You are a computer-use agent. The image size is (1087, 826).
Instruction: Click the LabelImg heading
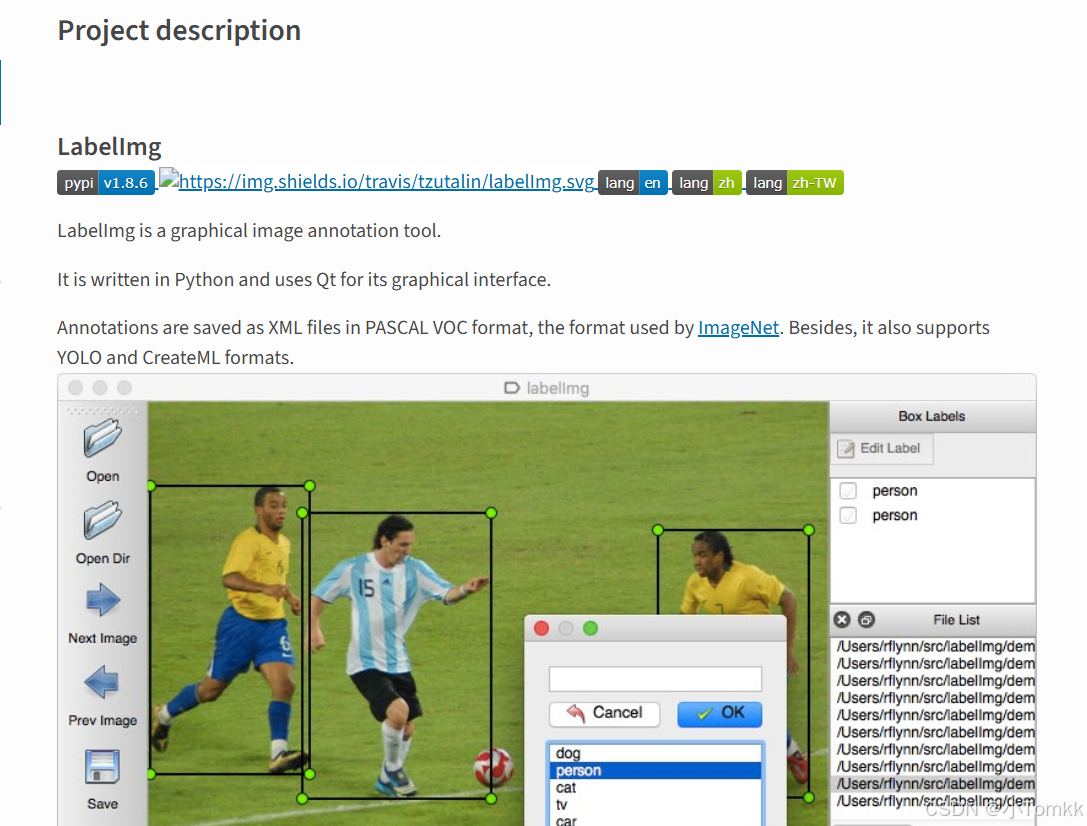[x=110, y=147]
